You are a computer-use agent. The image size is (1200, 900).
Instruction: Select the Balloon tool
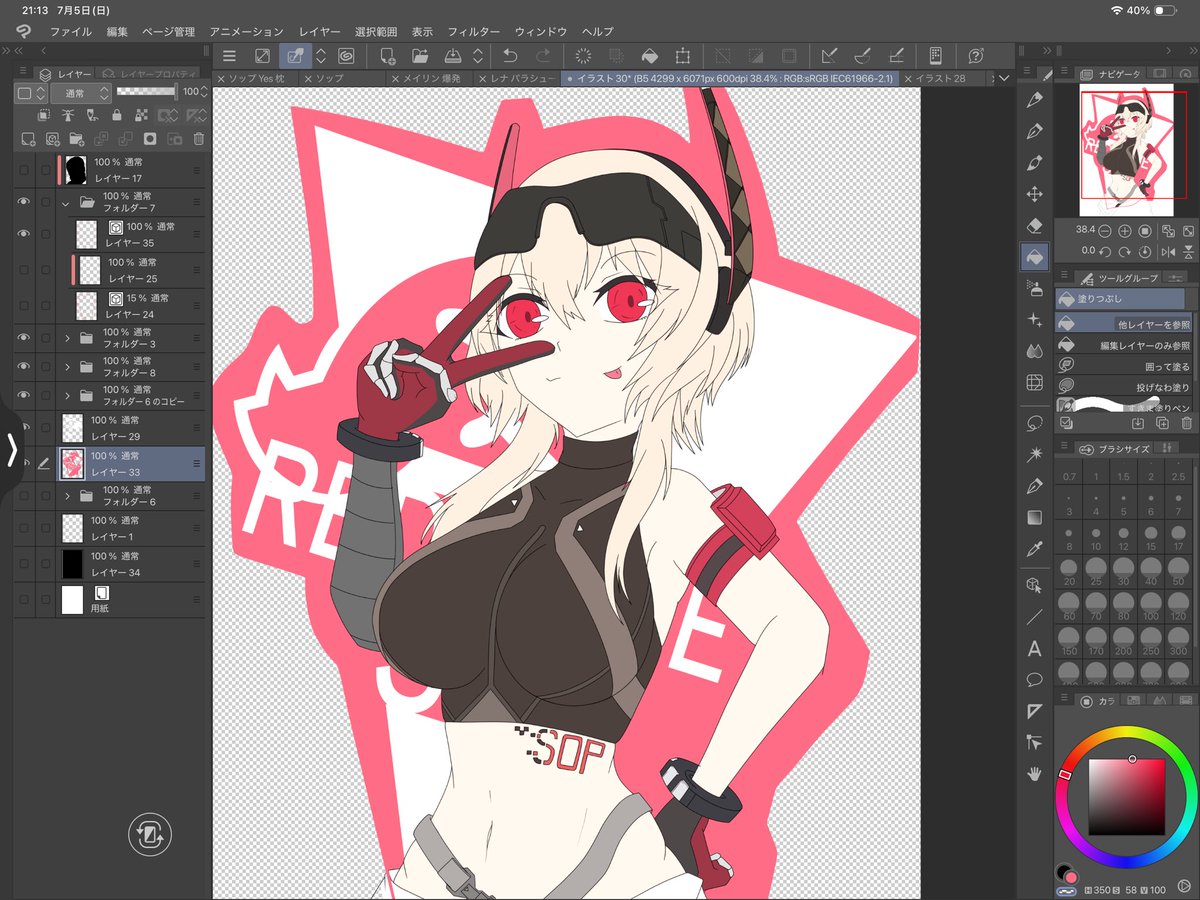tap(1035, 679)
